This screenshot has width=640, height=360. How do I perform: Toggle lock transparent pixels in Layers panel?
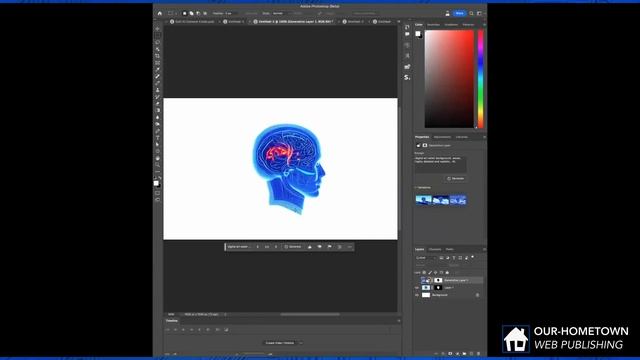[x=424, y=273]
